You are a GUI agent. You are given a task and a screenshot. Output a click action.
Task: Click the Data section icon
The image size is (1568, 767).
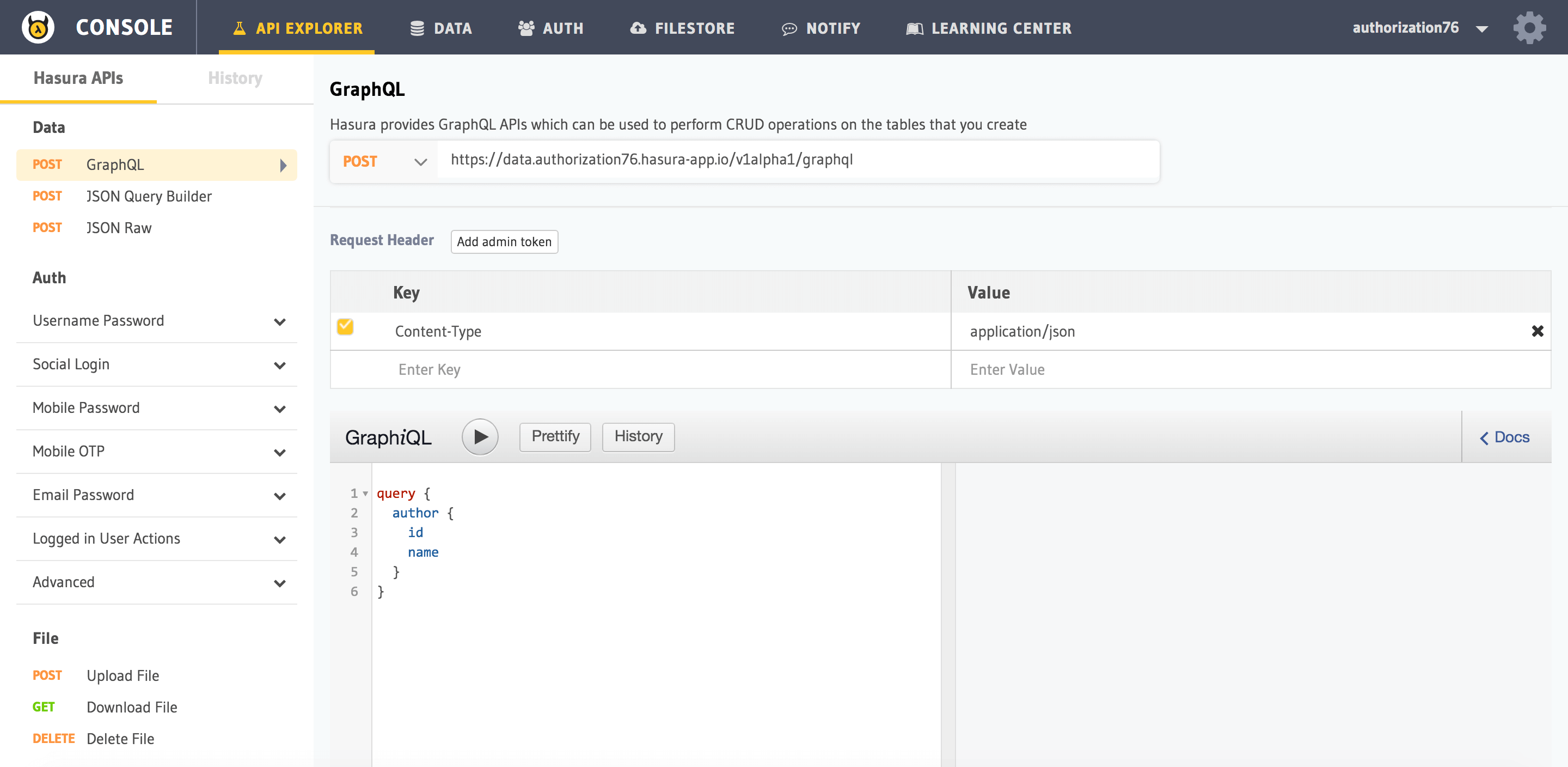pyautogui.click(x=416, y=27)
